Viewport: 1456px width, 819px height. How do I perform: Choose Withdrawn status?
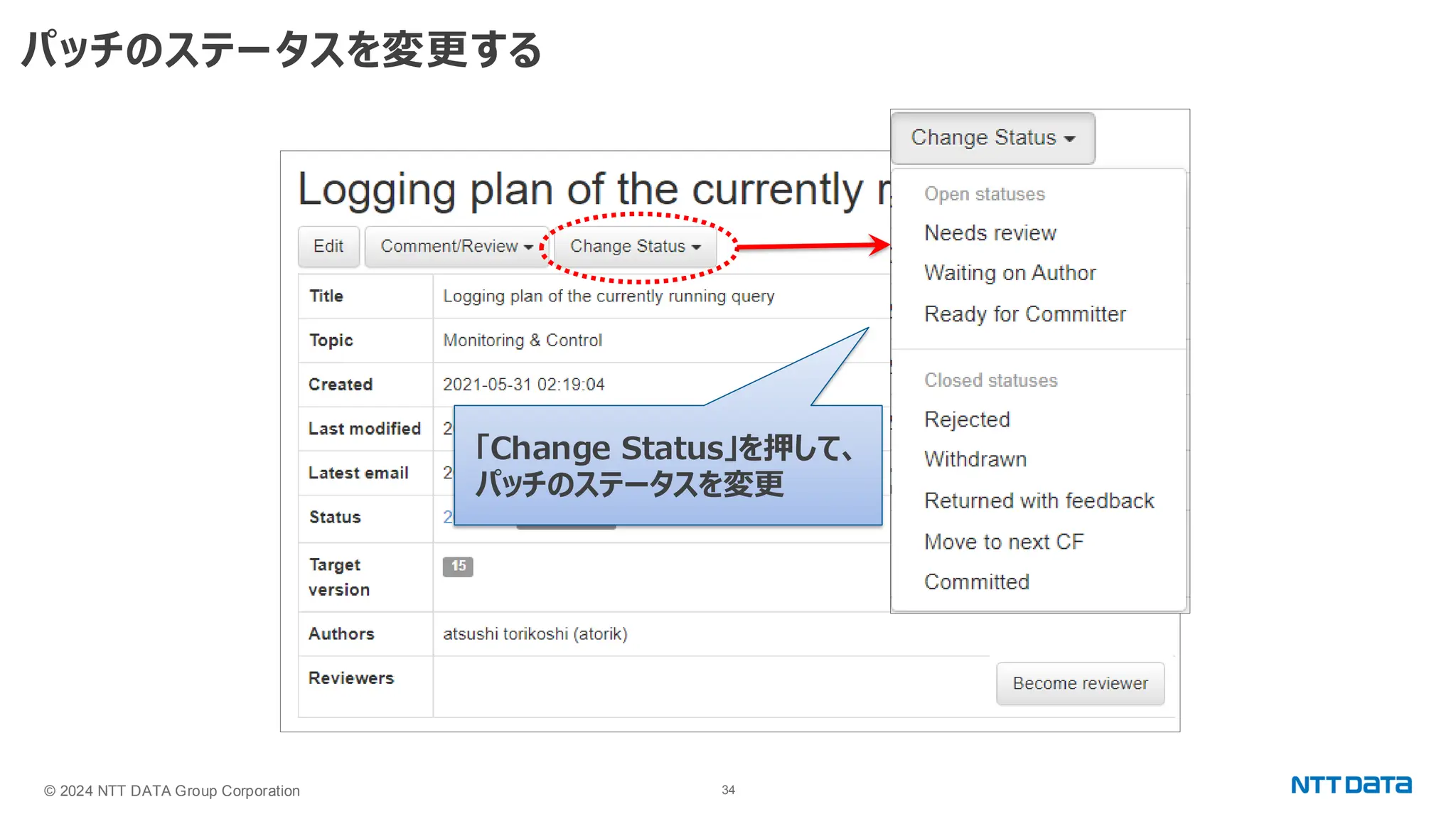tap(975, 459)
